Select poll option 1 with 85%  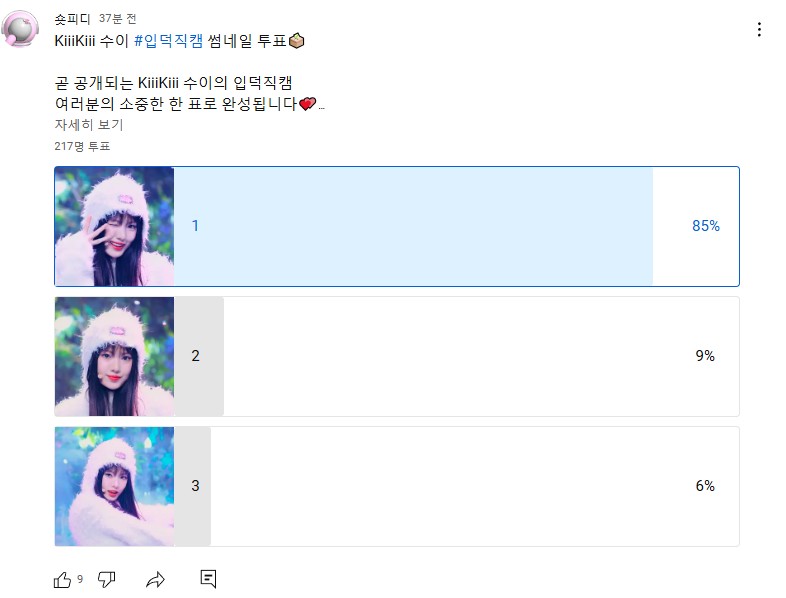[x=397, y=227]
